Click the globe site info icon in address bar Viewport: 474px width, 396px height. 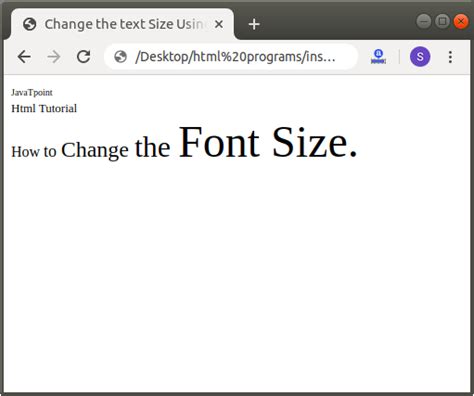coord(120,57)
